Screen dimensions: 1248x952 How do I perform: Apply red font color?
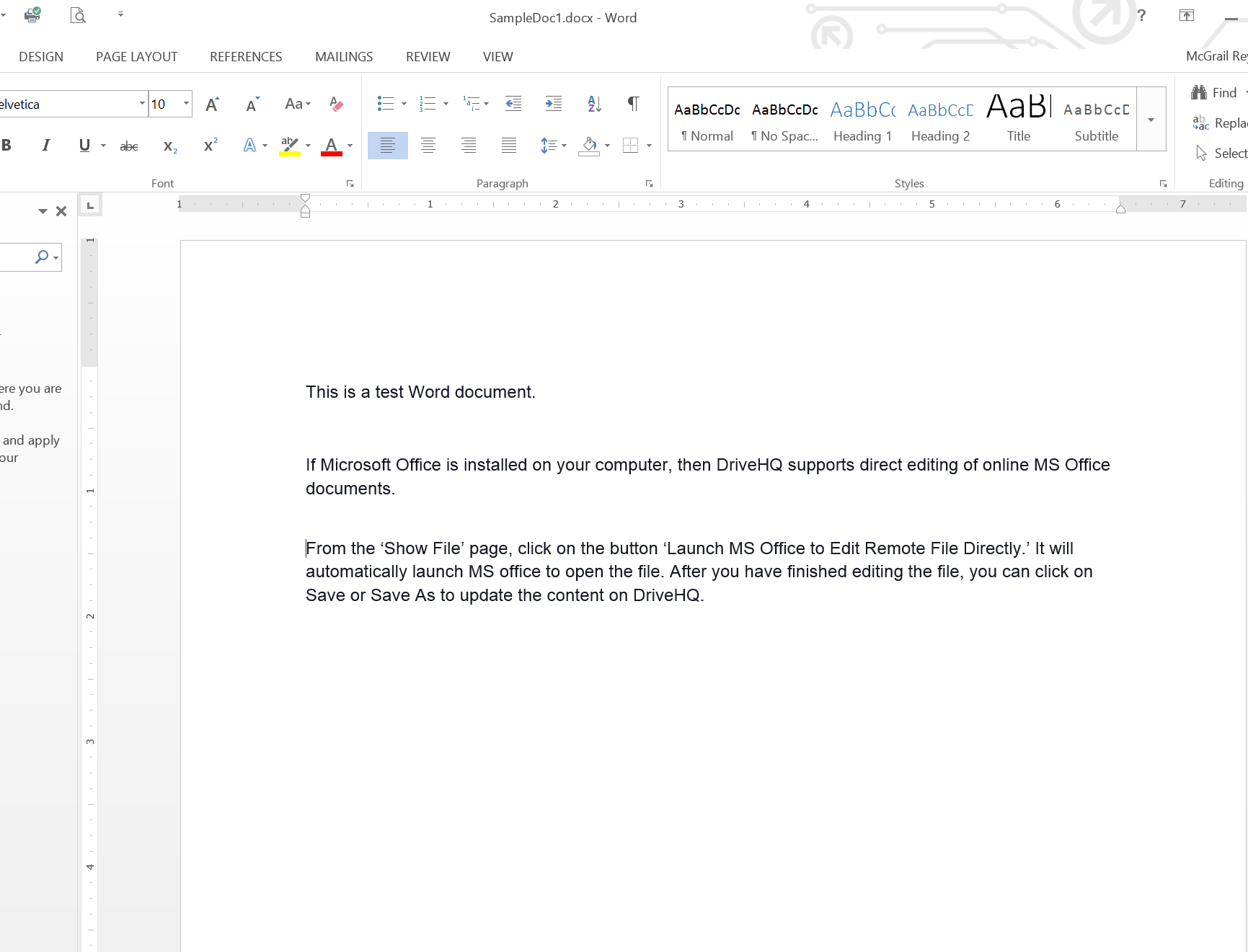point(331,146)
